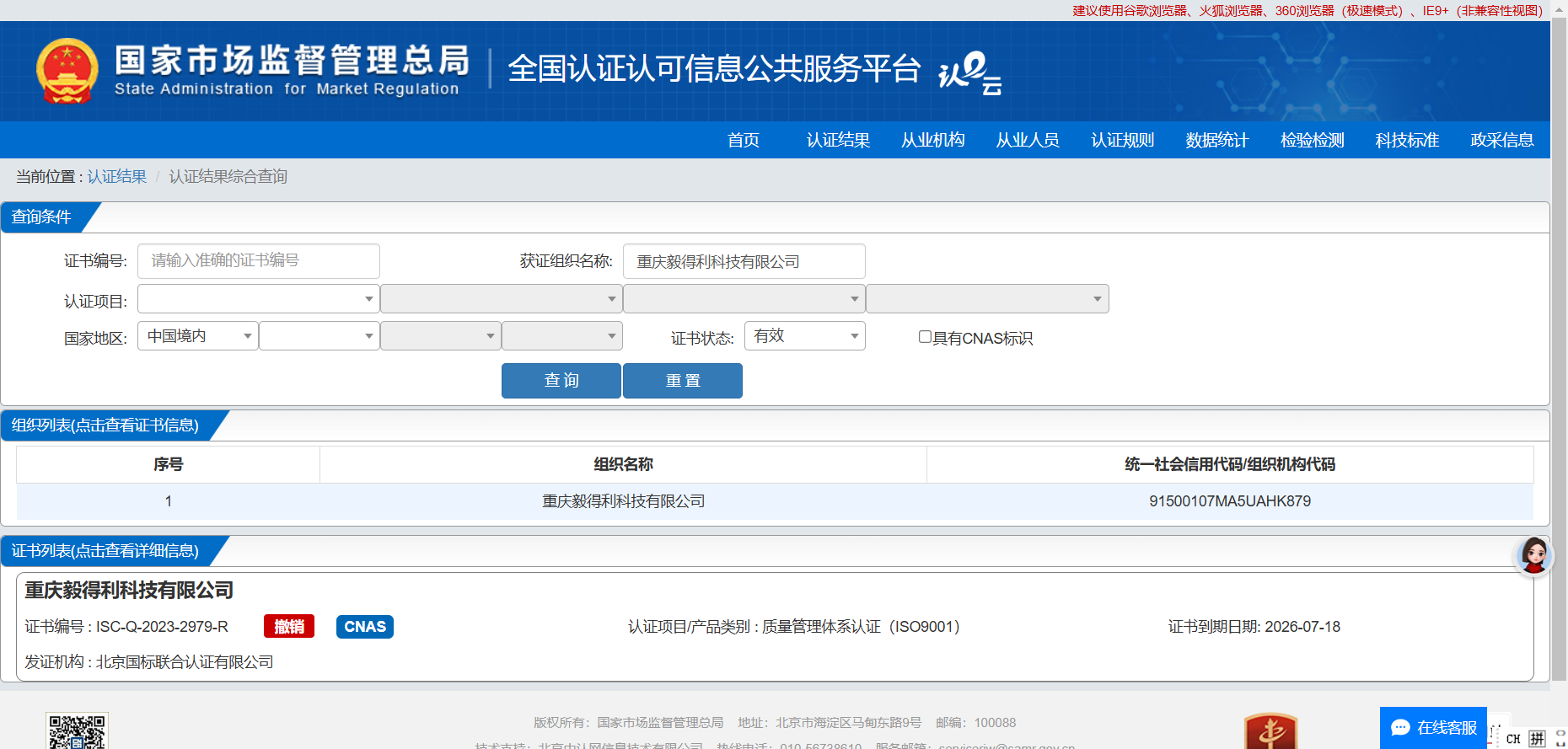Expand the province dropdown next to 中国境内

click(x=319, y=336)
